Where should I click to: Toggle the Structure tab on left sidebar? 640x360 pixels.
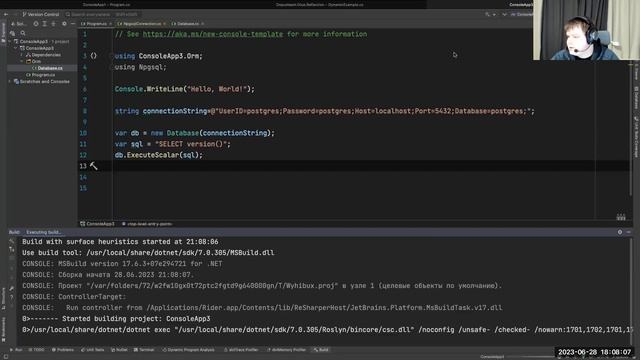[x=3, y=298]
